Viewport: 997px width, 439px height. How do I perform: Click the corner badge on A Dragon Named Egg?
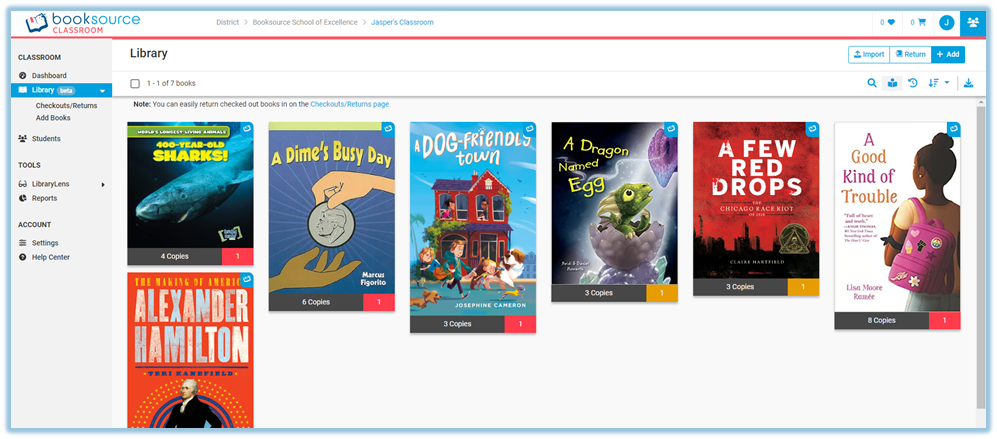671,129
